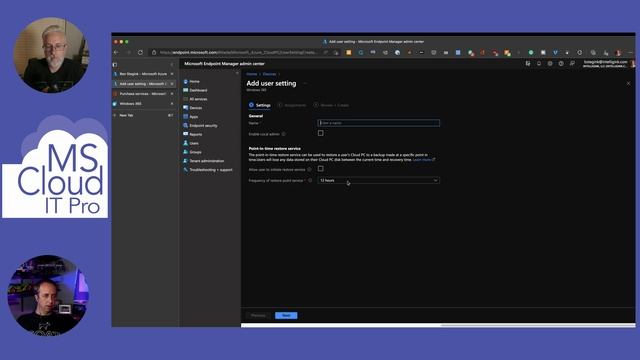Image resolution: width=640 pixels, height=360 pixels.
Task: Open Home in the Endpoint Manager sidebar
Action: 194,81
